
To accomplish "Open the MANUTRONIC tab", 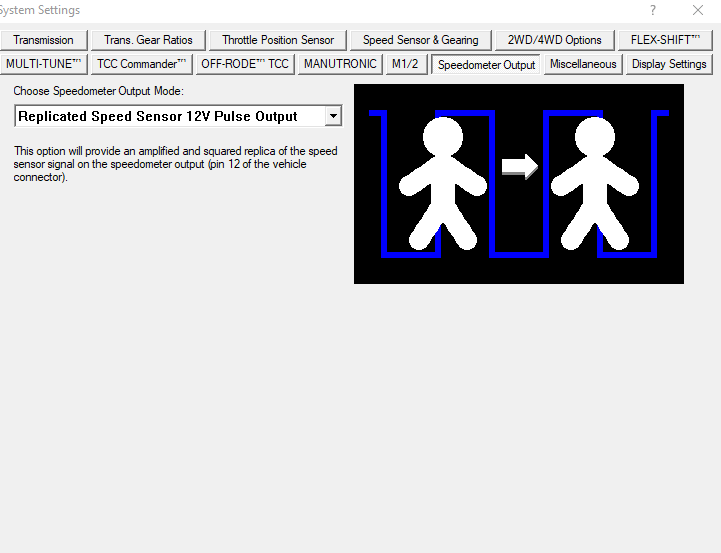I will (x=340, y=64).
